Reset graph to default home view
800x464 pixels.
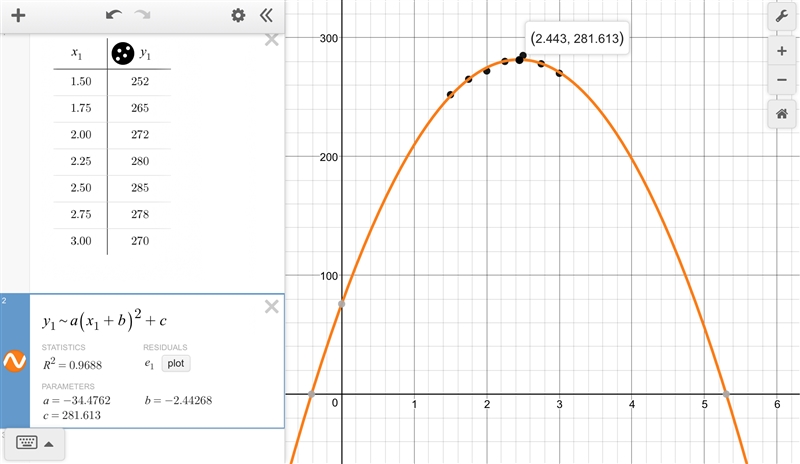[x=782, y=114]
